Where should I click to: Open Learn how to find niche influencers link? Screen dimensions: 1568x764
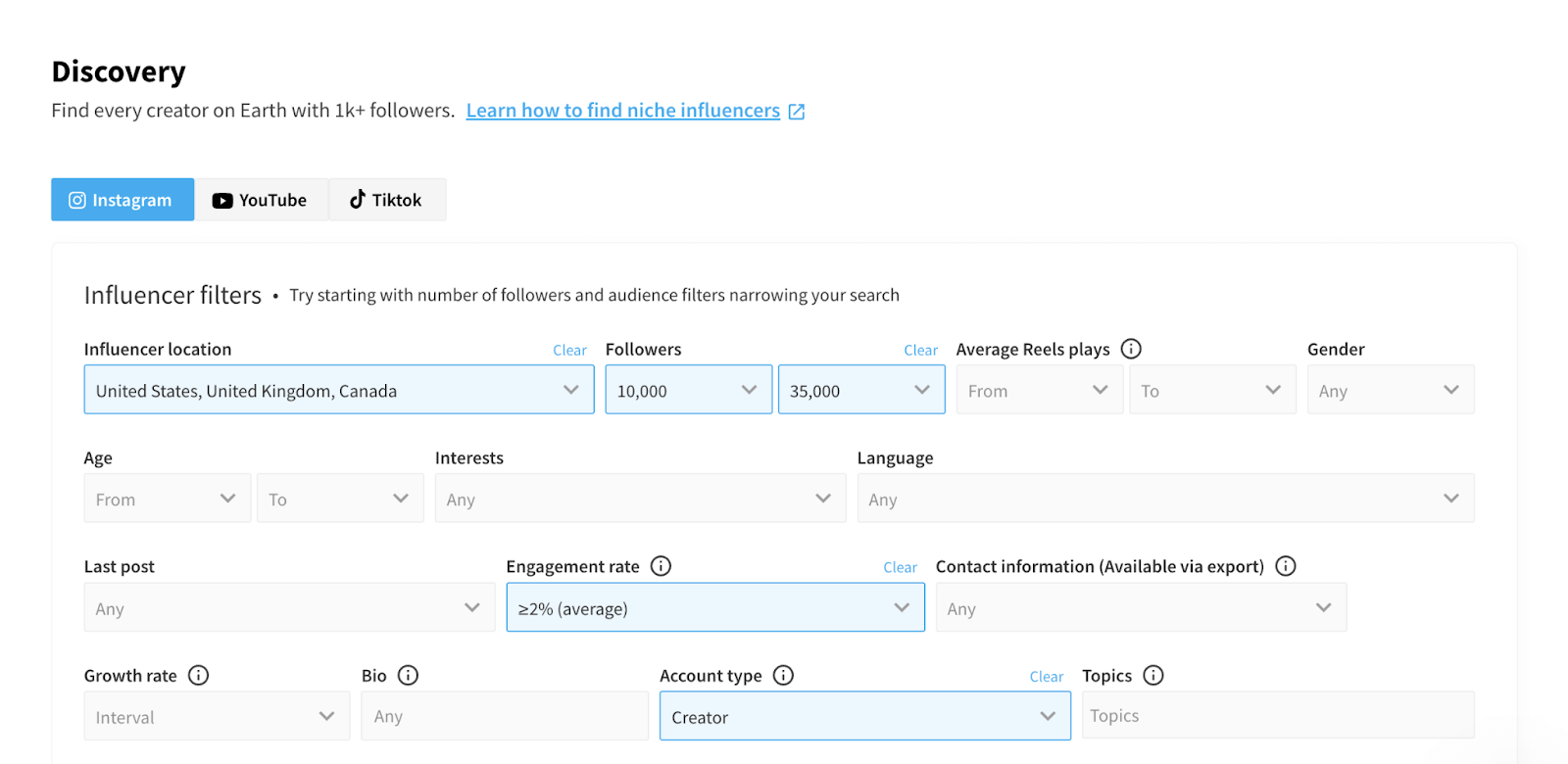click(x=623, y=111)
